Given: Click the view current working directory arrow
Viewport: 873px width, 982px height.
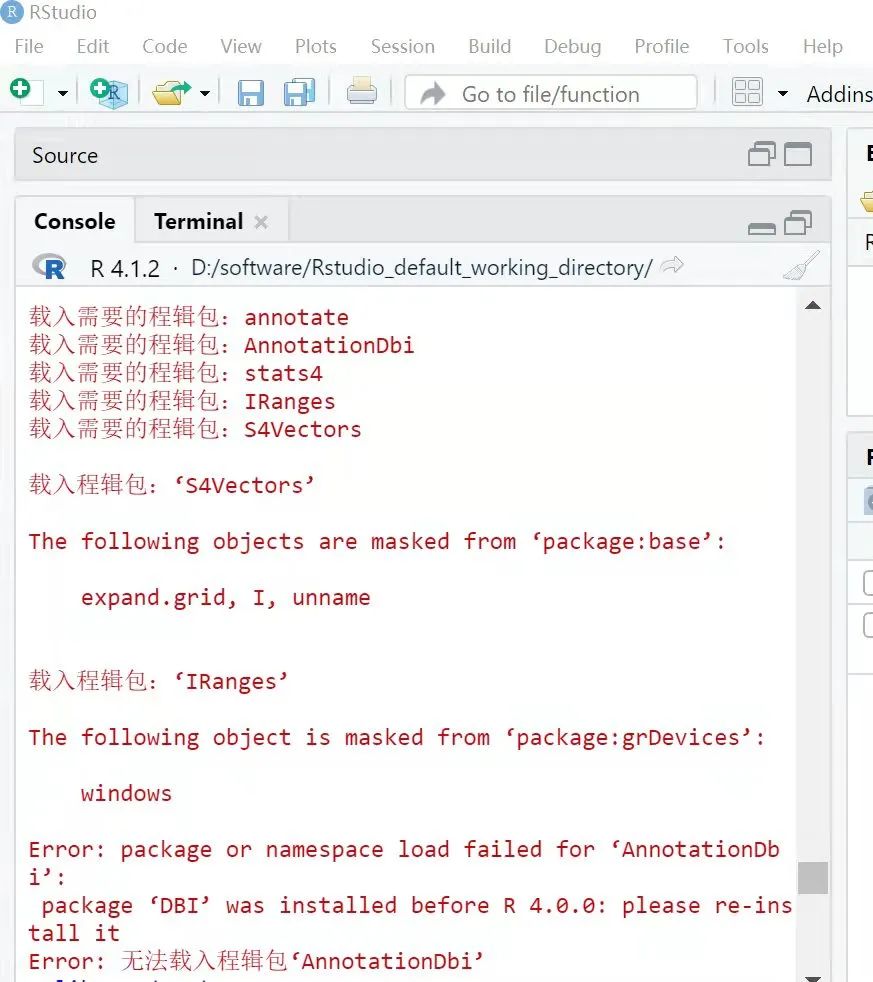Looking at the screenshot, I should 673,266.
